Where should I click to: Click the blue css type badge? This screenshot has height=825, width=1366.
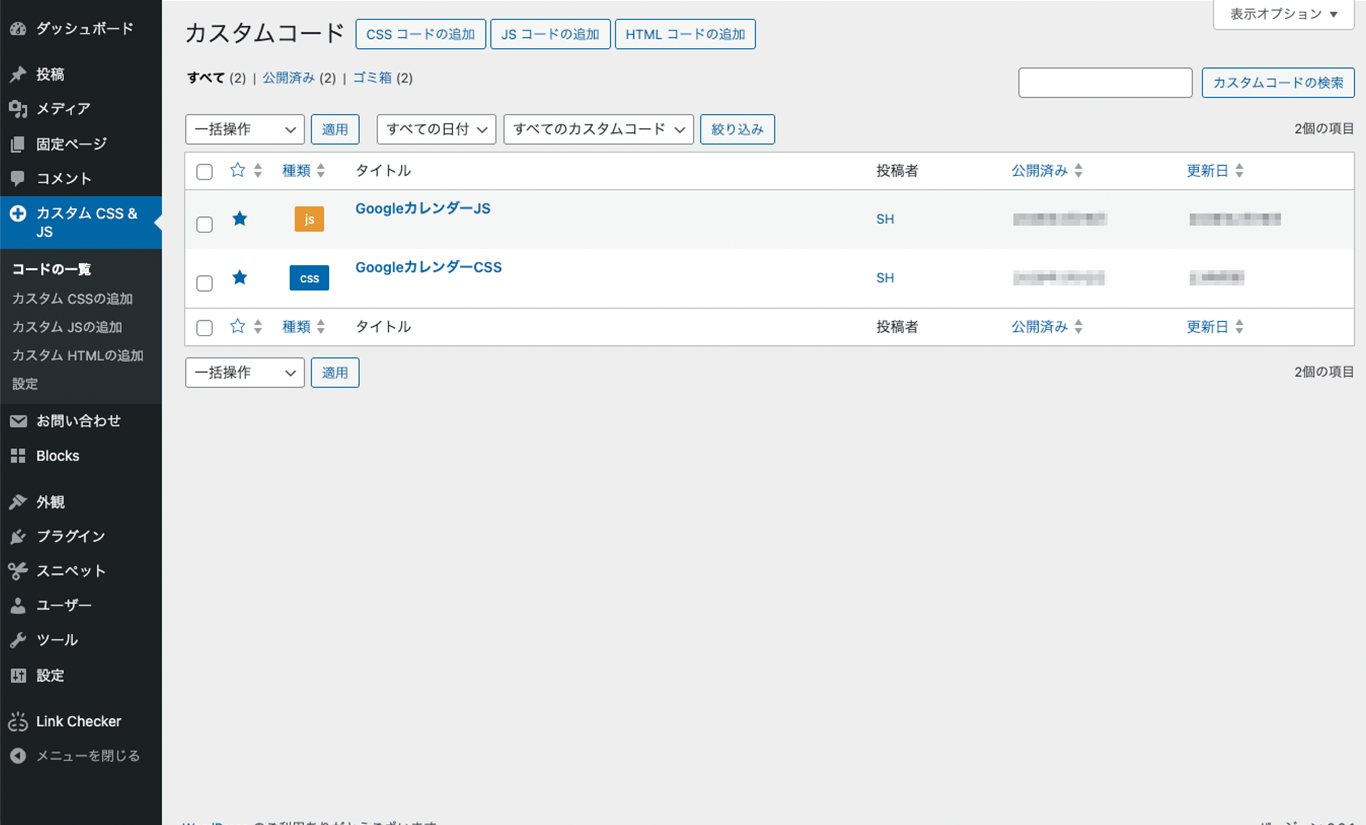(x=309, y=278)
